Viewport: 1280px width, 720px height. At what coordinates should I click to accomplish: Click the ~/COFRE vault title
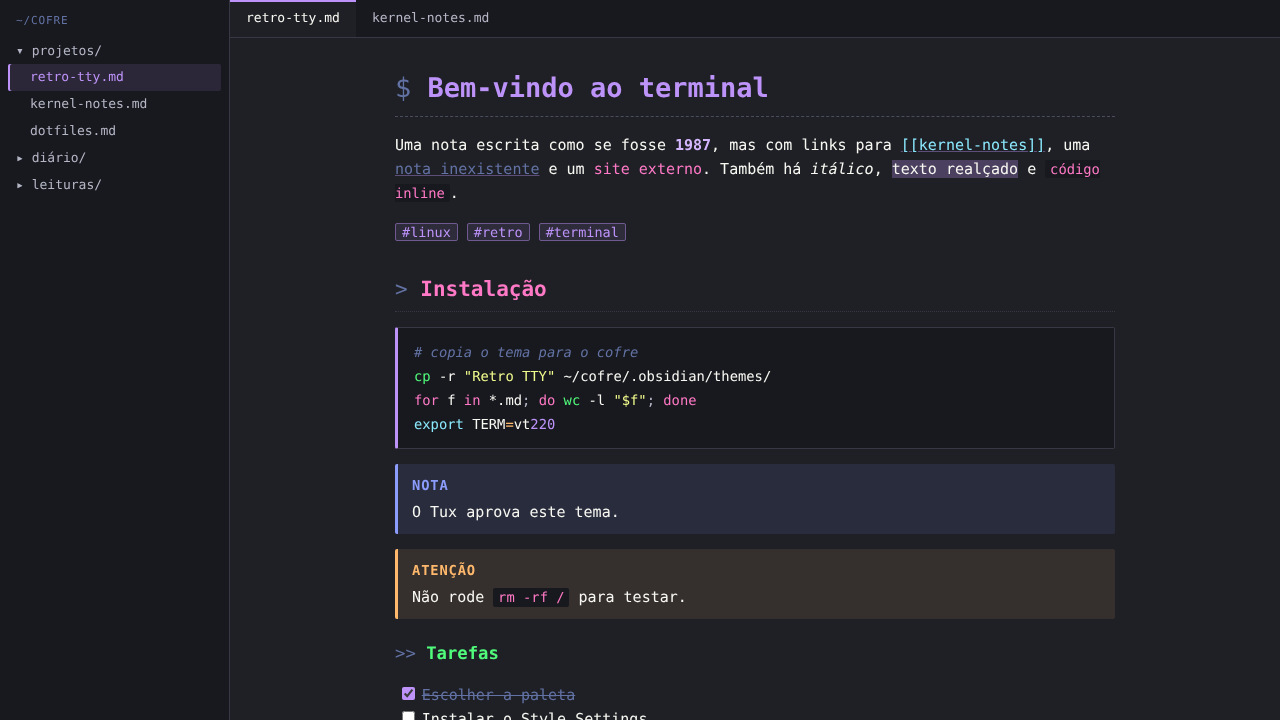[x=42, y=20]
